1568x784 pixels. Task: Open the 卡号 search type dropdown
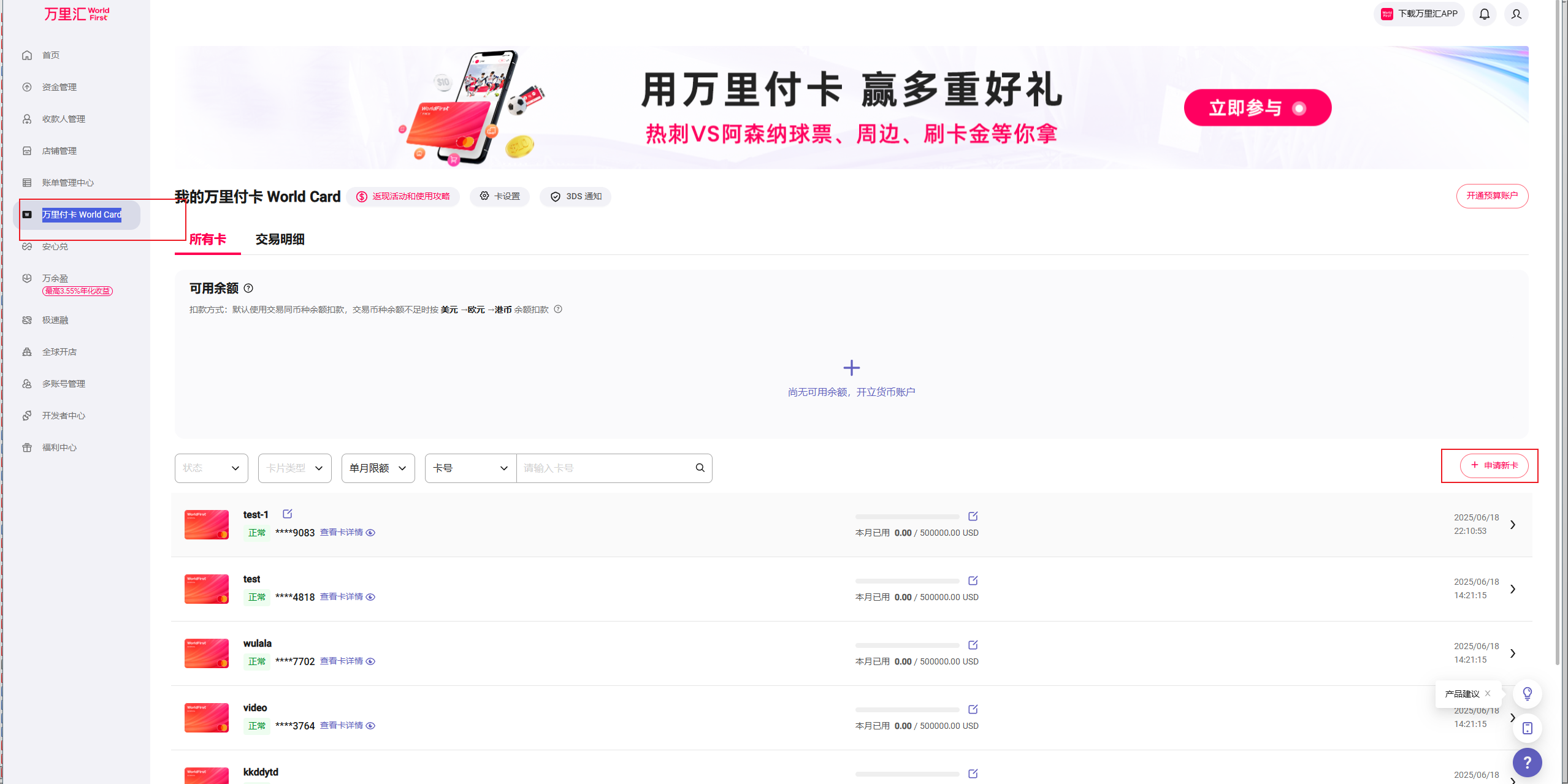tap(471, 468)
